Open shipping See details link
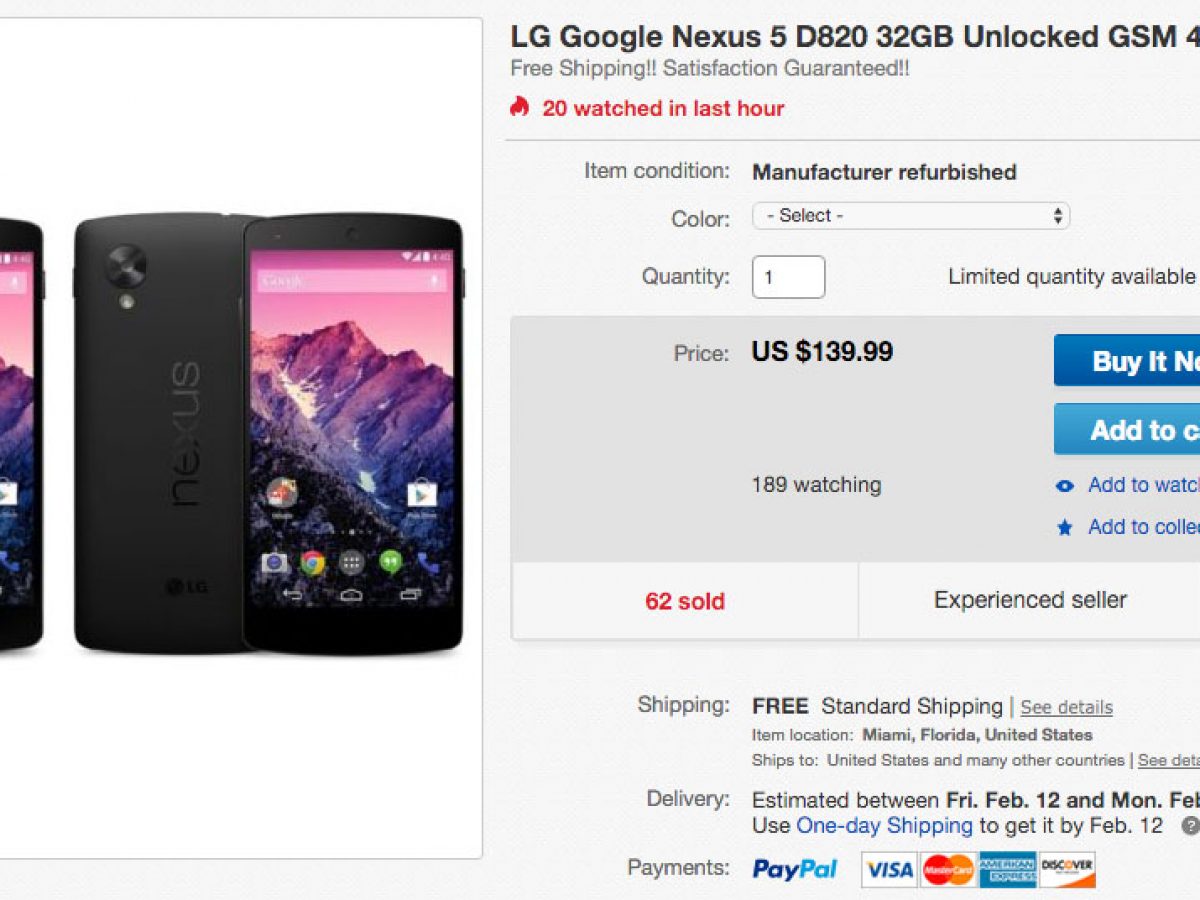This screenshot has width=1200, height=900. point(1066,707)
